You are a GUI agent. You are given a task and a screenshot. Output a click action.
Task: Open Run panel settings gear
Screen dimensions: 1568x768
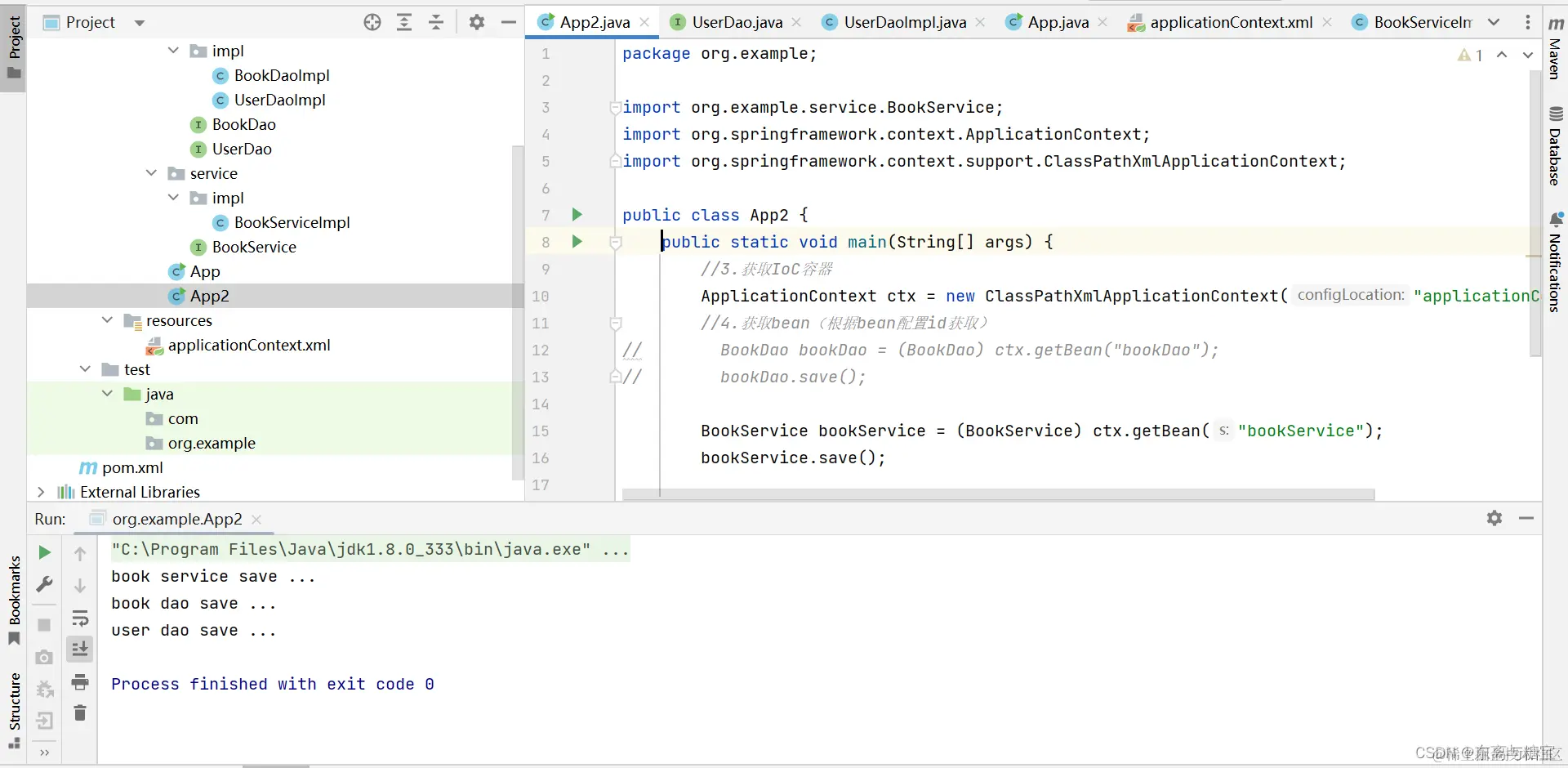[1494, 518]
